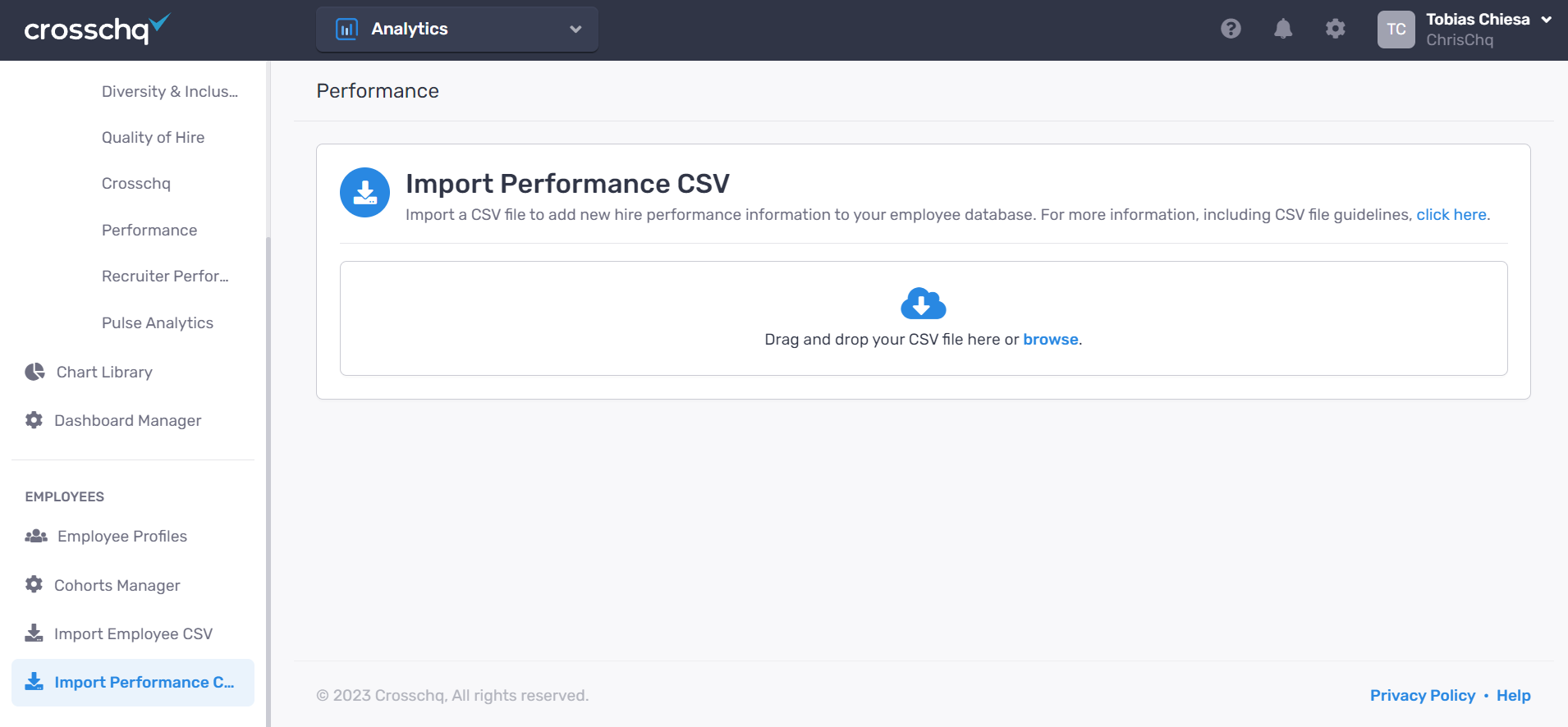Click the Import Performance CSV sidebar icon

tap(34, 681)
